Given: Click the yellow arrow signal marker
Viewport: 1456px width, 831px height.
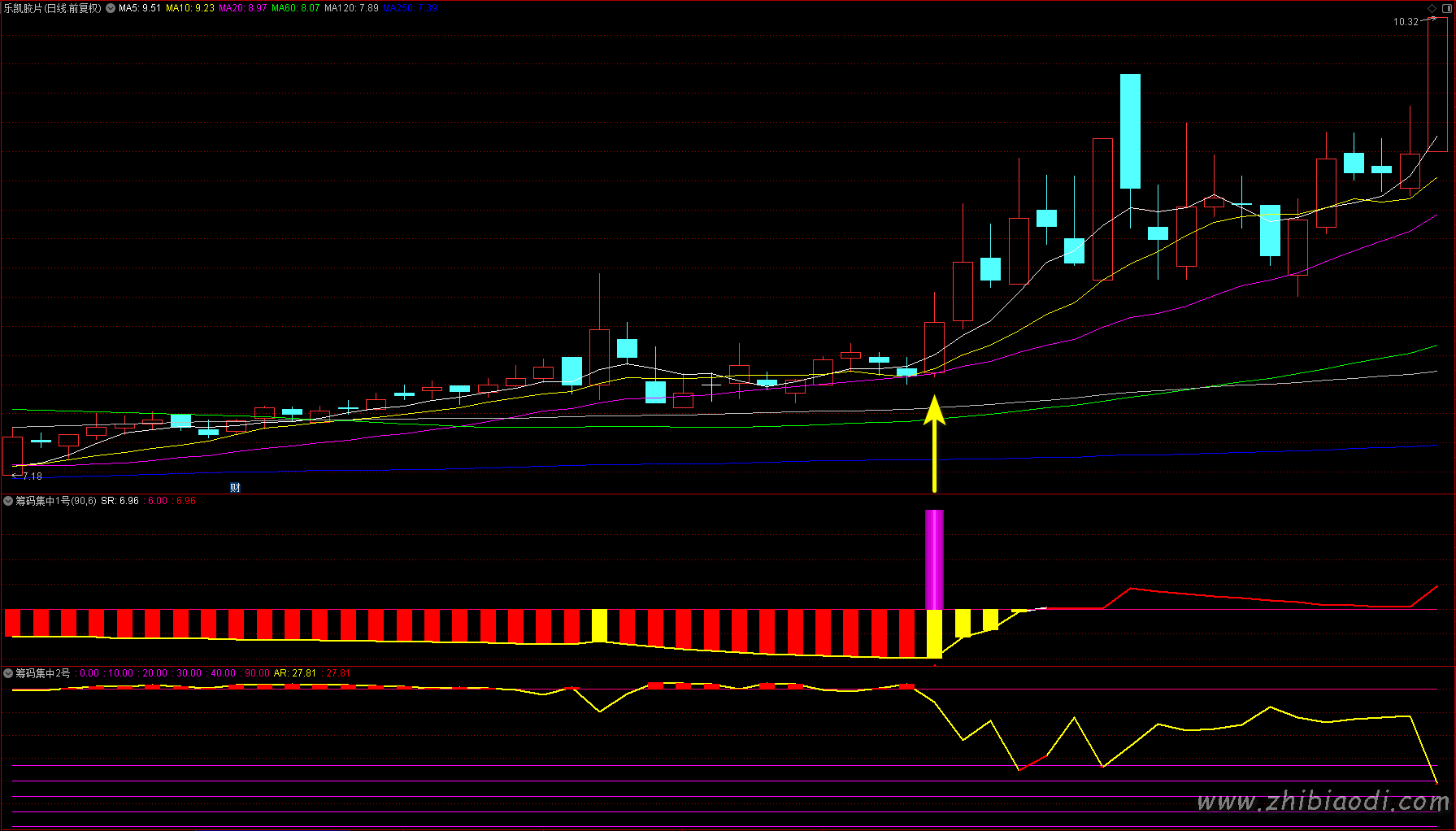Looking at the screenshot, I should (934, 443).
